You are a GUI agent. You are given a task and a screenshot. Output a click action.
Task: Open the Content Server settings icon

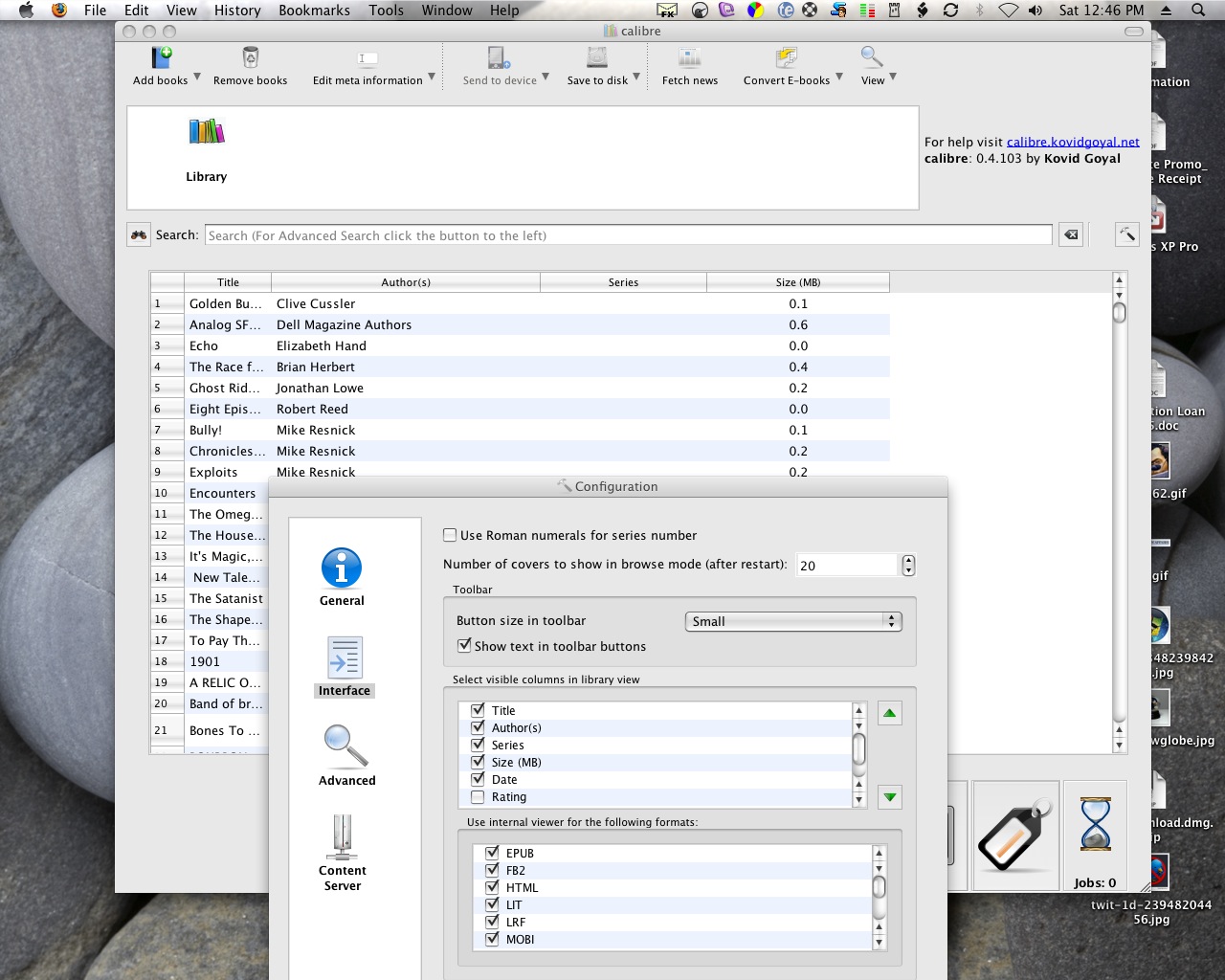pos(342,838)
